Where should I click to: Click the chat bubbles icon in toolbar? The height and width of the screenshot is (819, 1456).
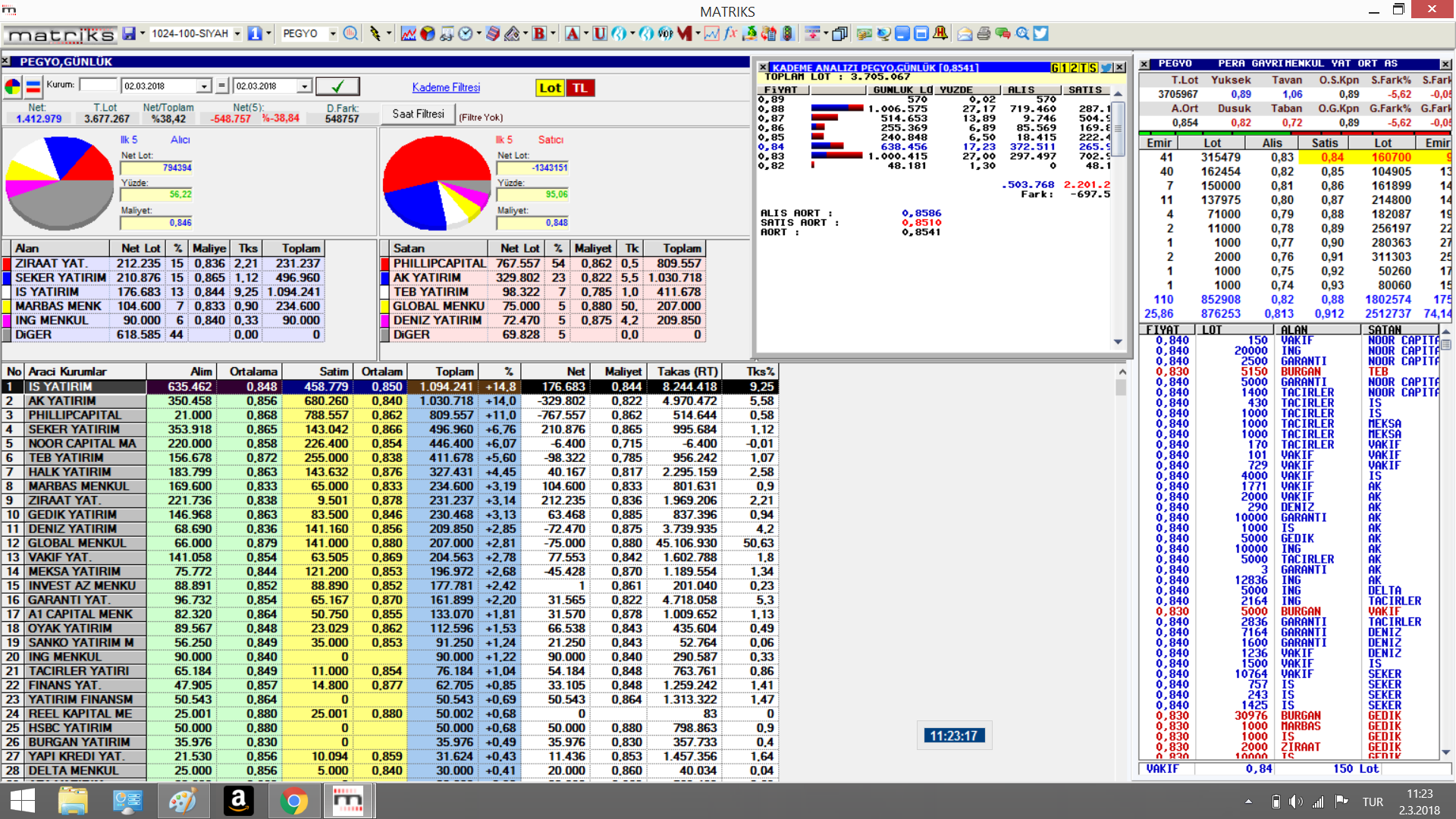click(x=1003, y=33)
